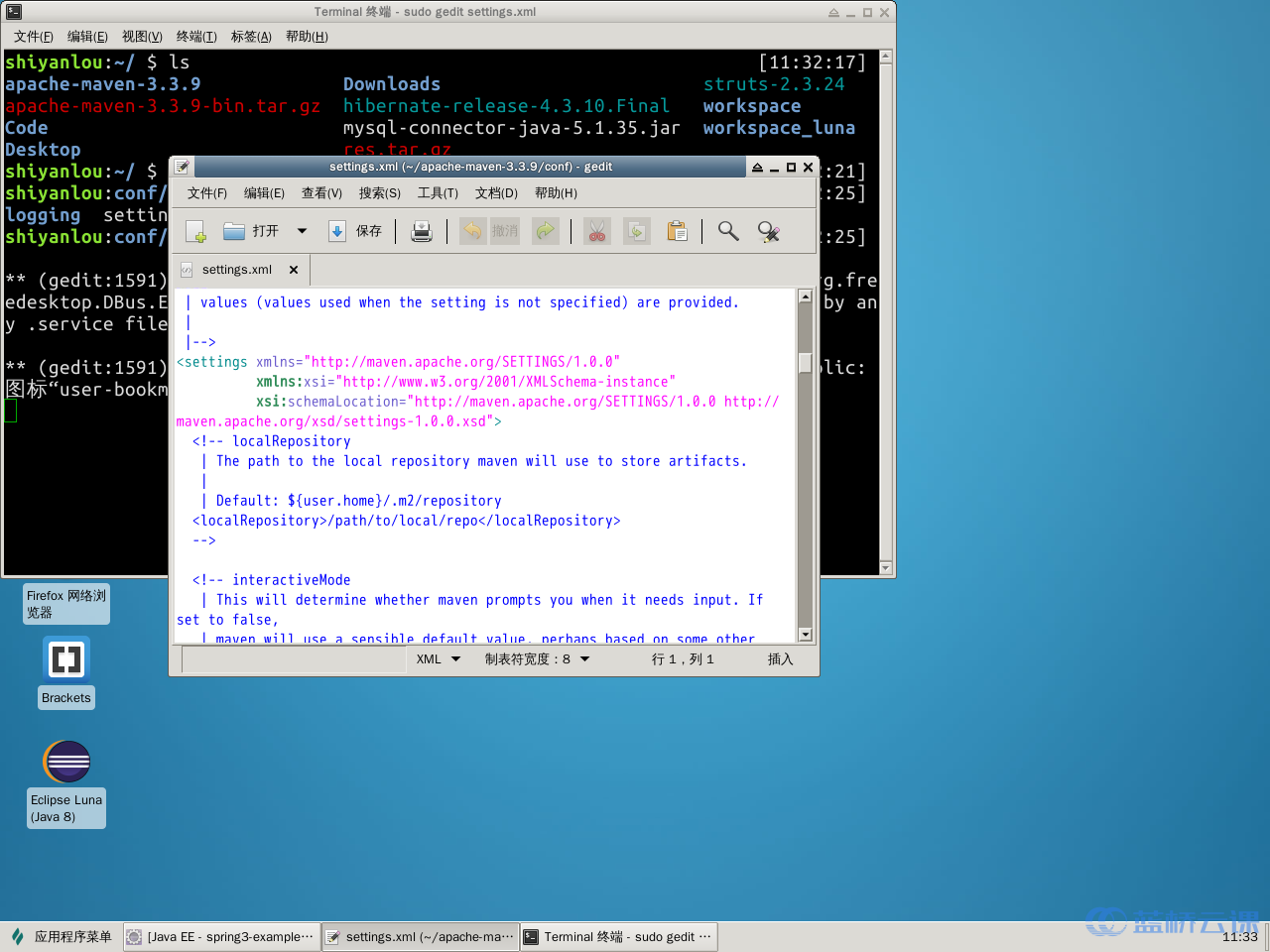Open Terminal 编辑(E) menu
The width and height of the screenshot is (1270, 952).
pos(87,37)
